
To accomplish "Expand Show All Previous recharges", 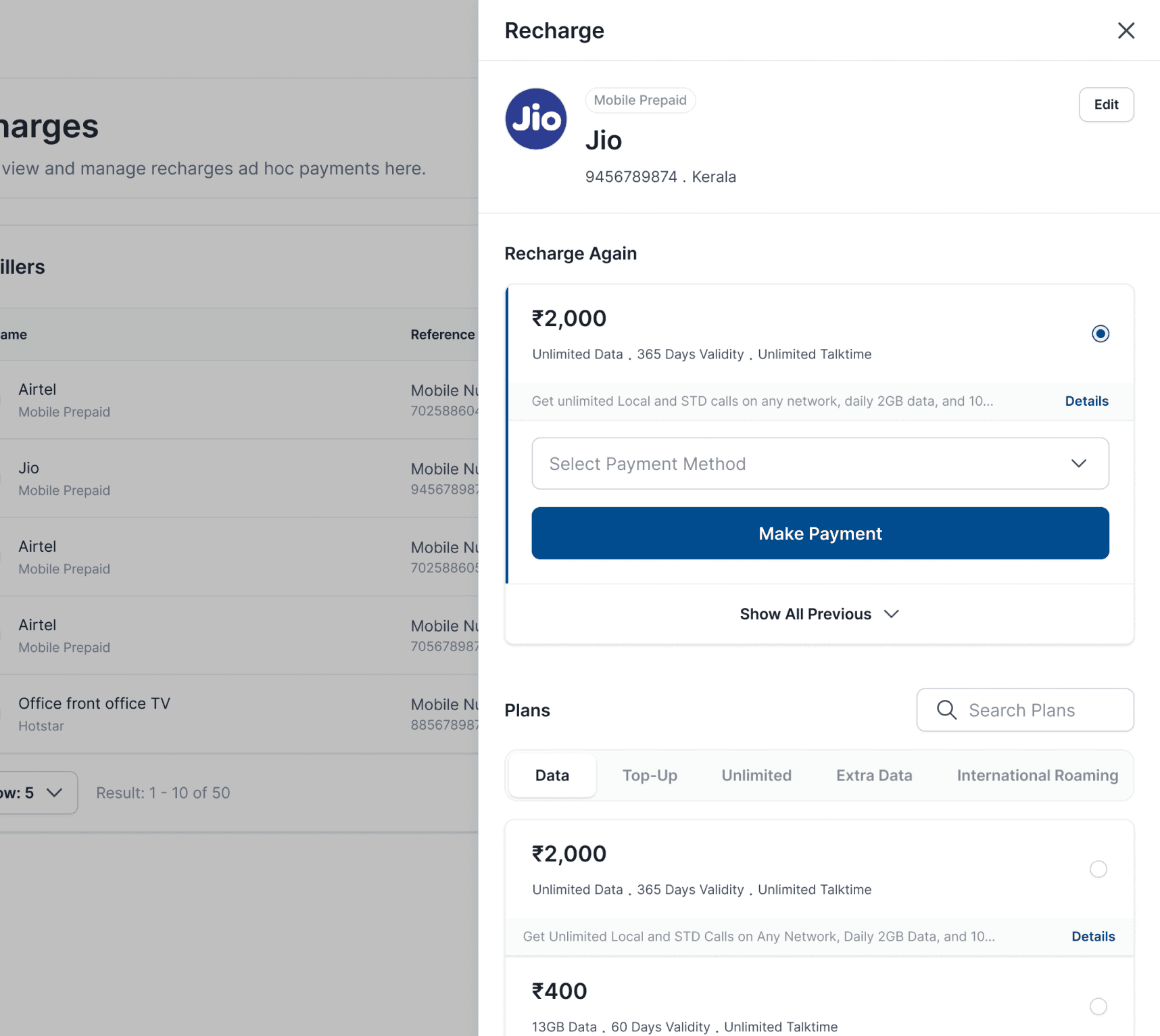I will pyautogui.click(x=819, y=614).
